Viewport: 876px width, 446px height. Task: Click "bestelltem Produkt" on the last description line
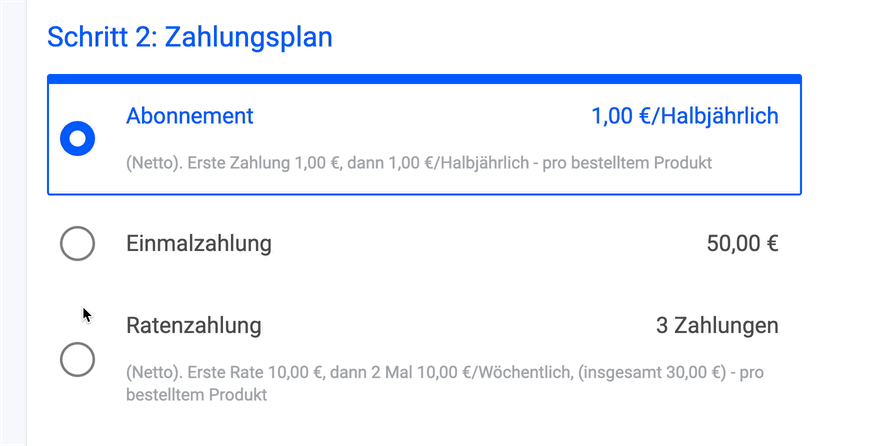click(197, 394)
